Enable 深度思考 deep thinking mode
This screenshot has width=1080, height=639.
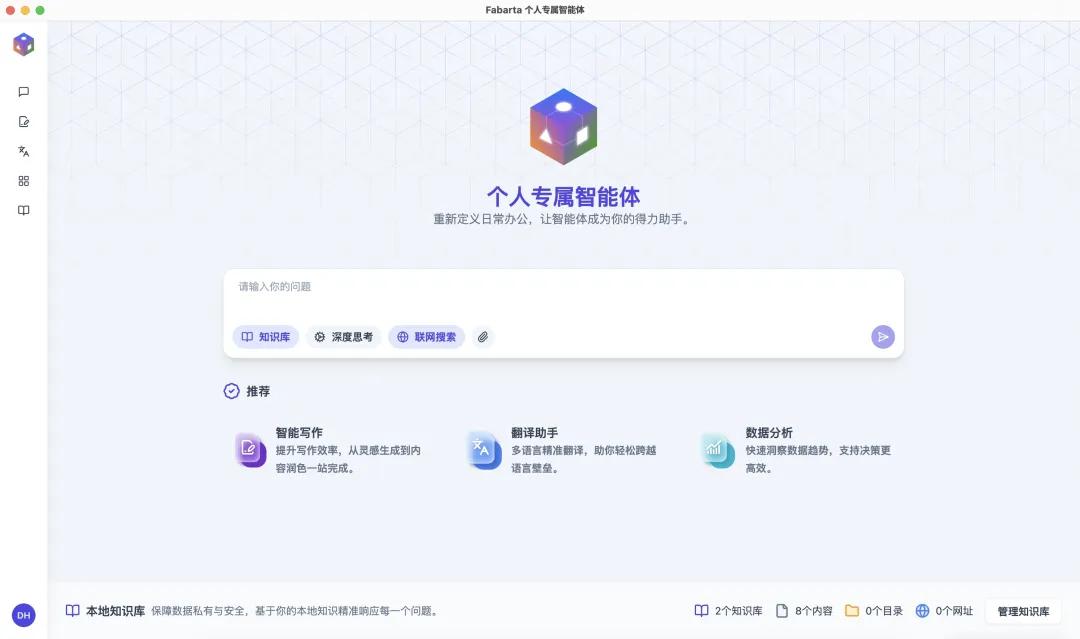(344, 337)
